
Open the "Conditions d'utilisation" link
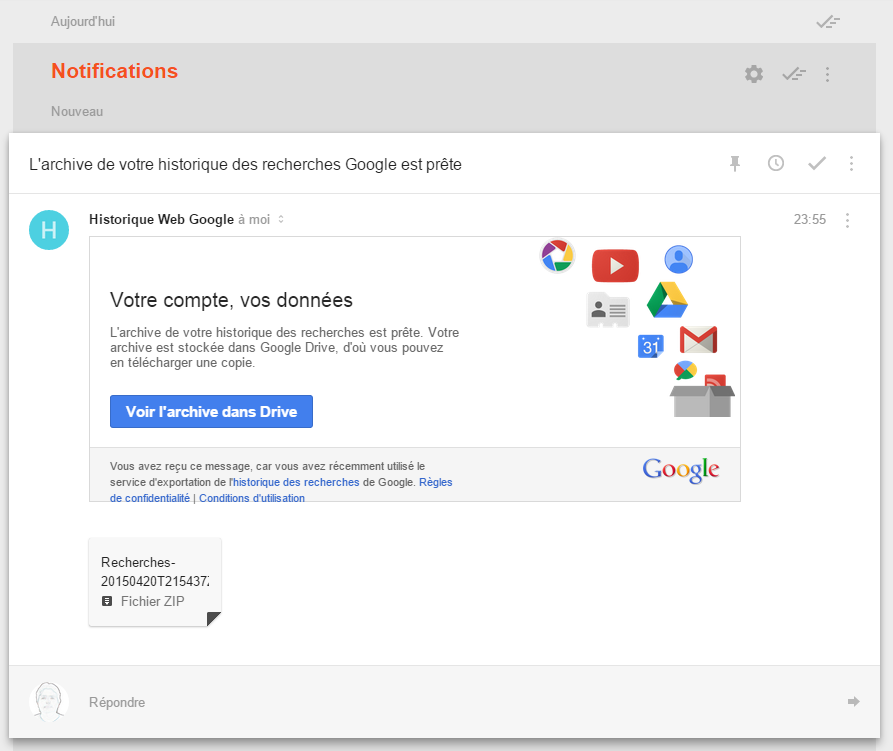pos(252,498)
